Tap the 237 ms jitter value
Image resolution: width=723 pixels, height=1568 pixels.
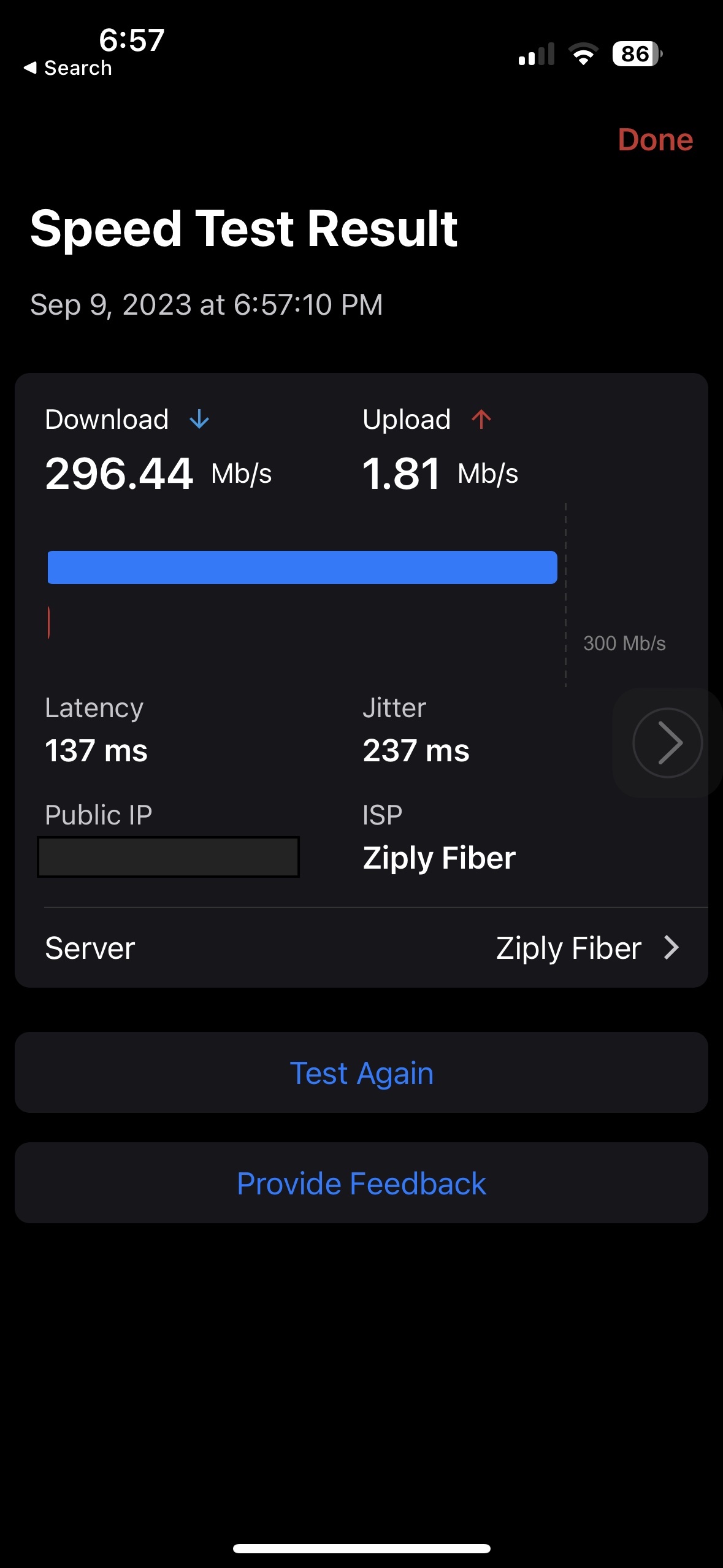tap(416, 750)
